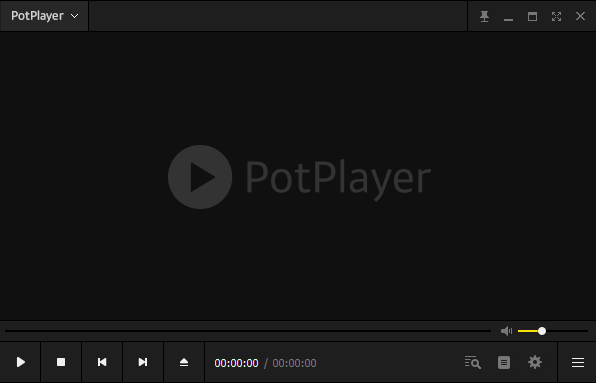Click the total duration 00:00:00 display
The image size is (596, 383).
294,363
